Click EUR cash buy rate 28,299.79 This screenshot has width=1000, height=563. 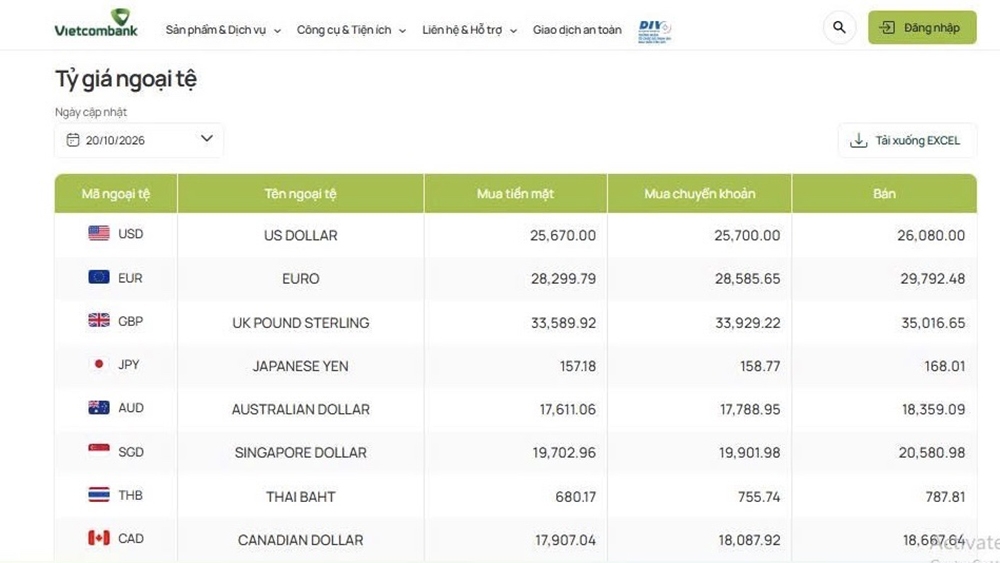(564, 279)
